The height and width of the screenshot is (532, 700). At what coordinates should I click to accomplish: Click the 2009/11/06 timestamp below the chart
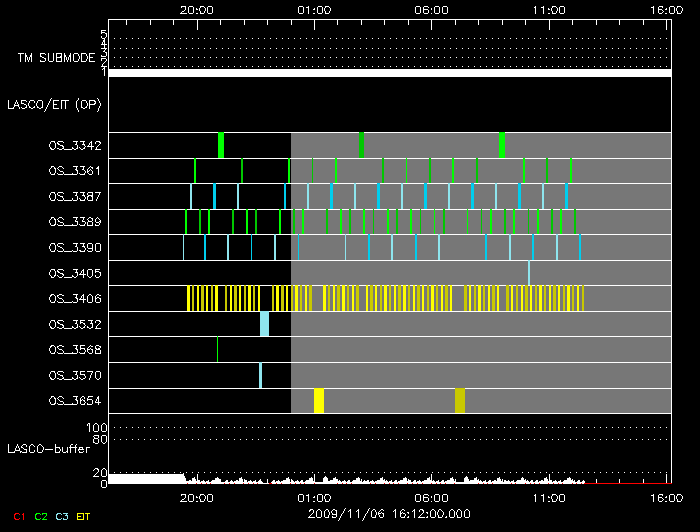tap(389, 511)
